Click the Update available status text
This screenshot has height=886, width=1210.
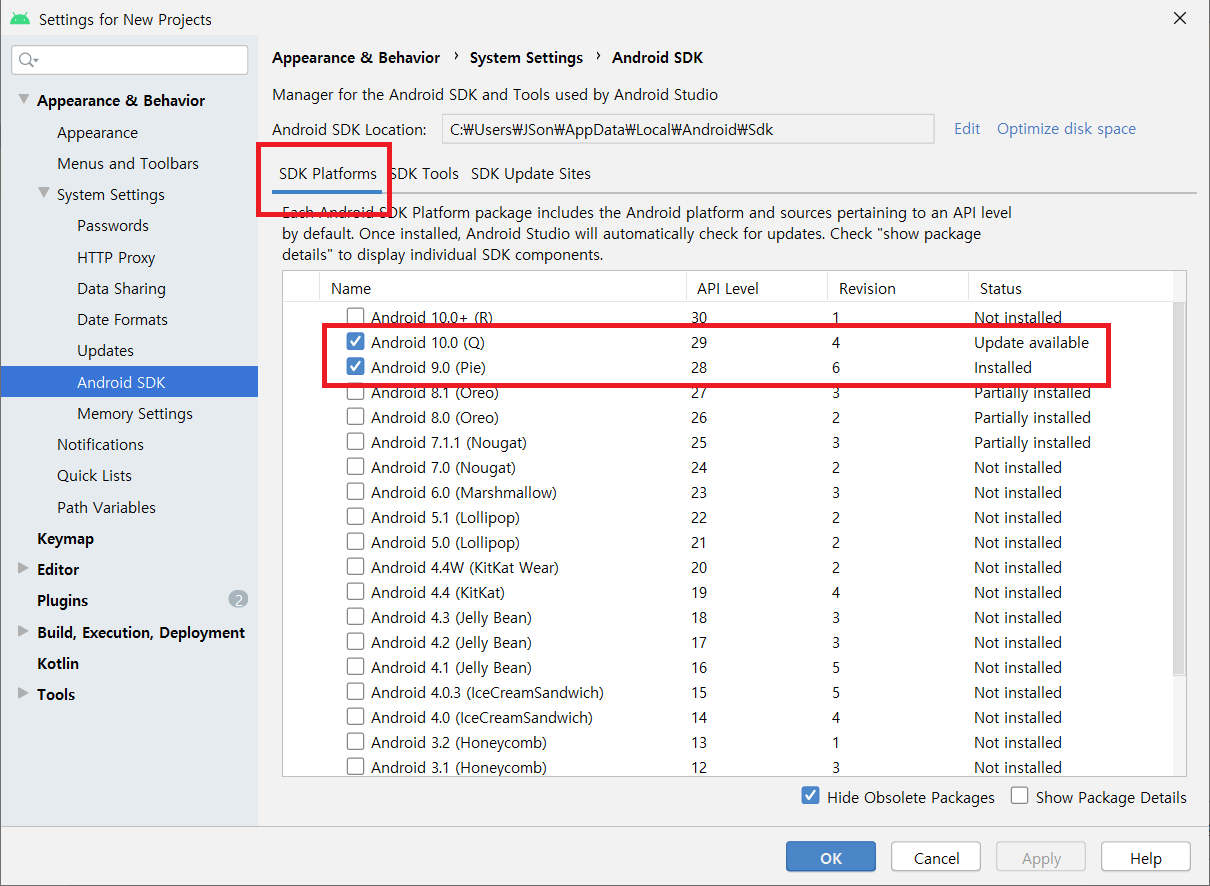[x=1031, y=342]
